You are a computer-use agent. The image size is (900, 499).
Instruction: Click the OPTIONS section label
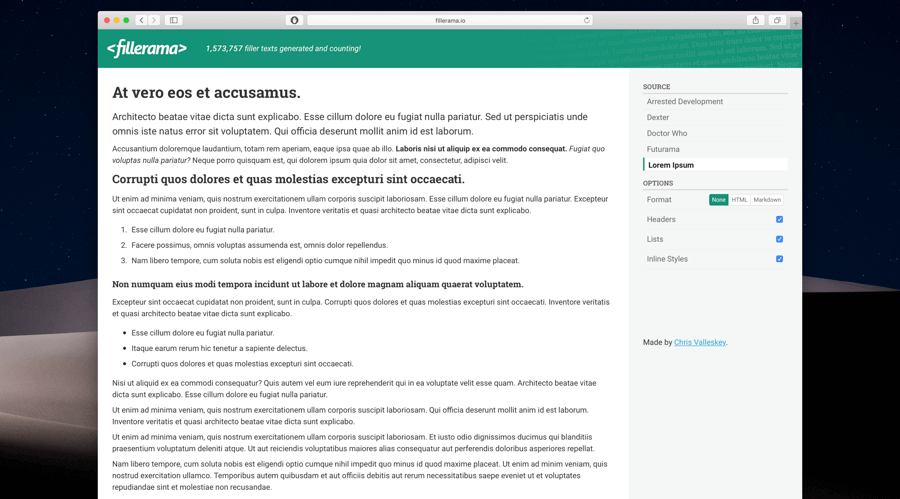click(658, 183)
